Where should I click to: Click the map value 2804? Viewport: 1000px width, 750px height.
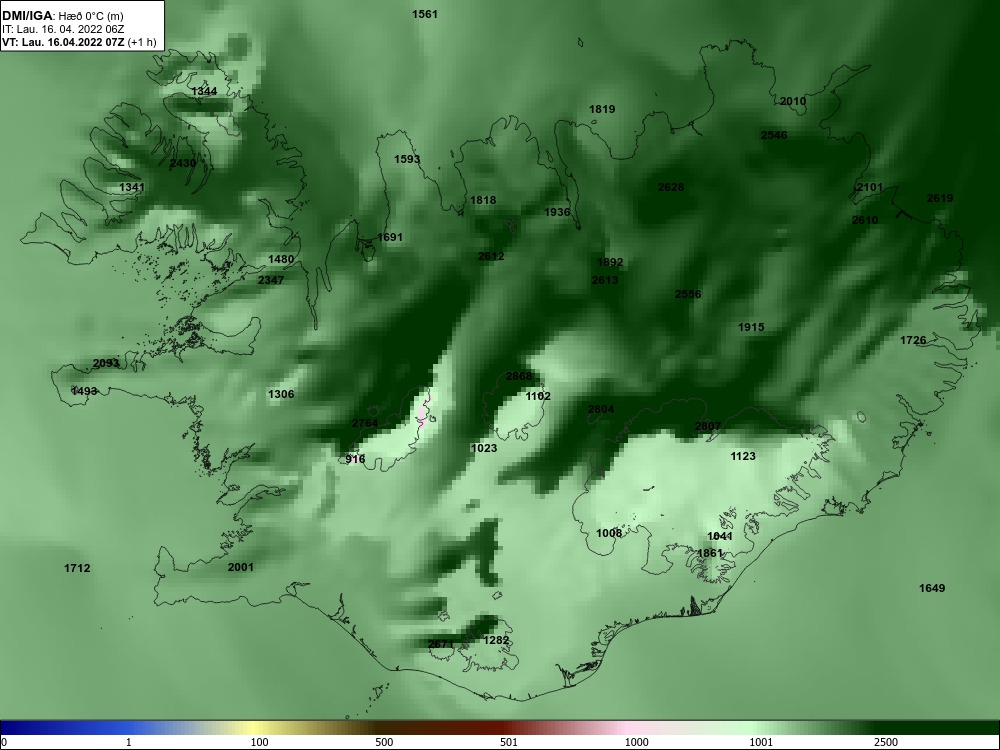(x=601, y=409)
